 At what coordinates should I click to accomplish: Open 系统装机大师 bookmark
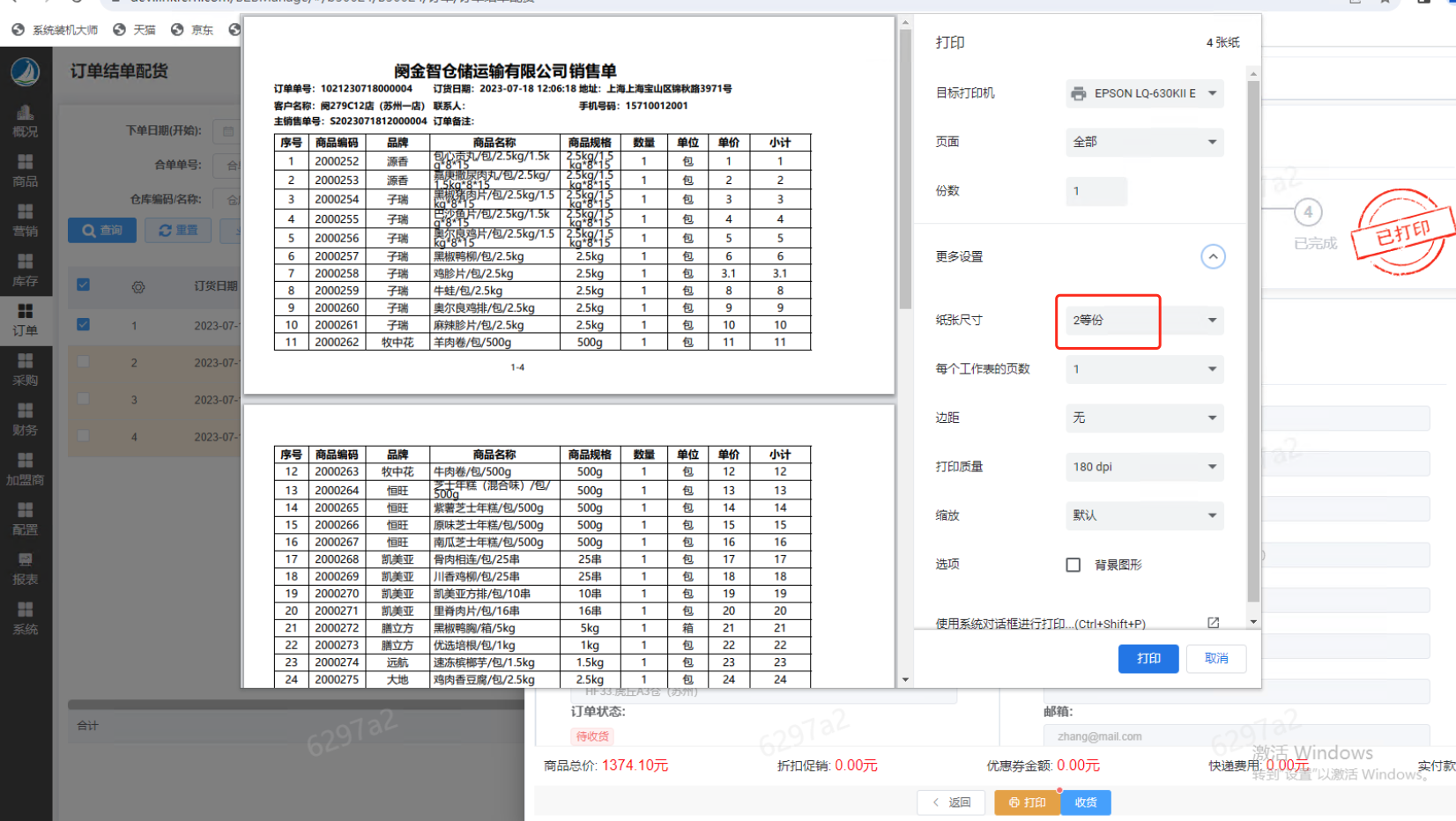[x=55, y=30]
